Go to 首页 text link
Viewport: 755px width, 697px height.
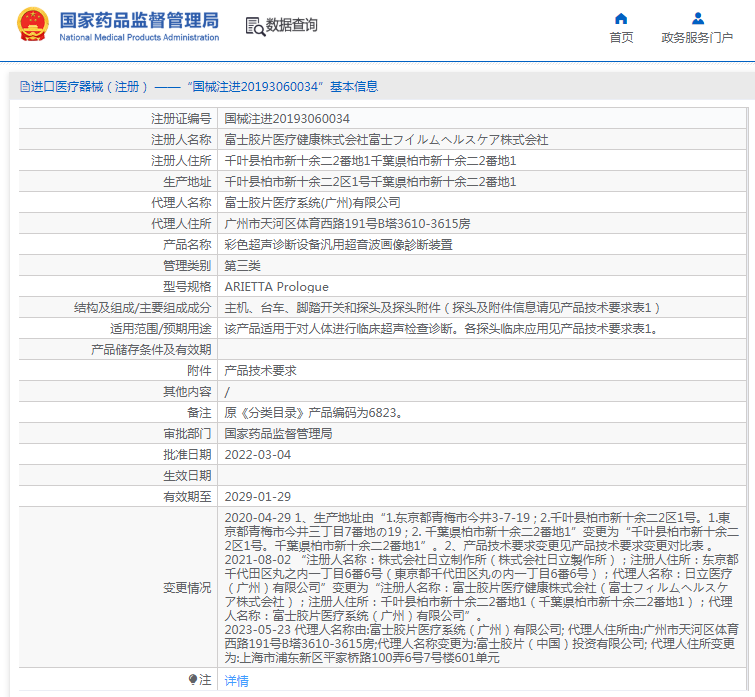pos(621,38)
